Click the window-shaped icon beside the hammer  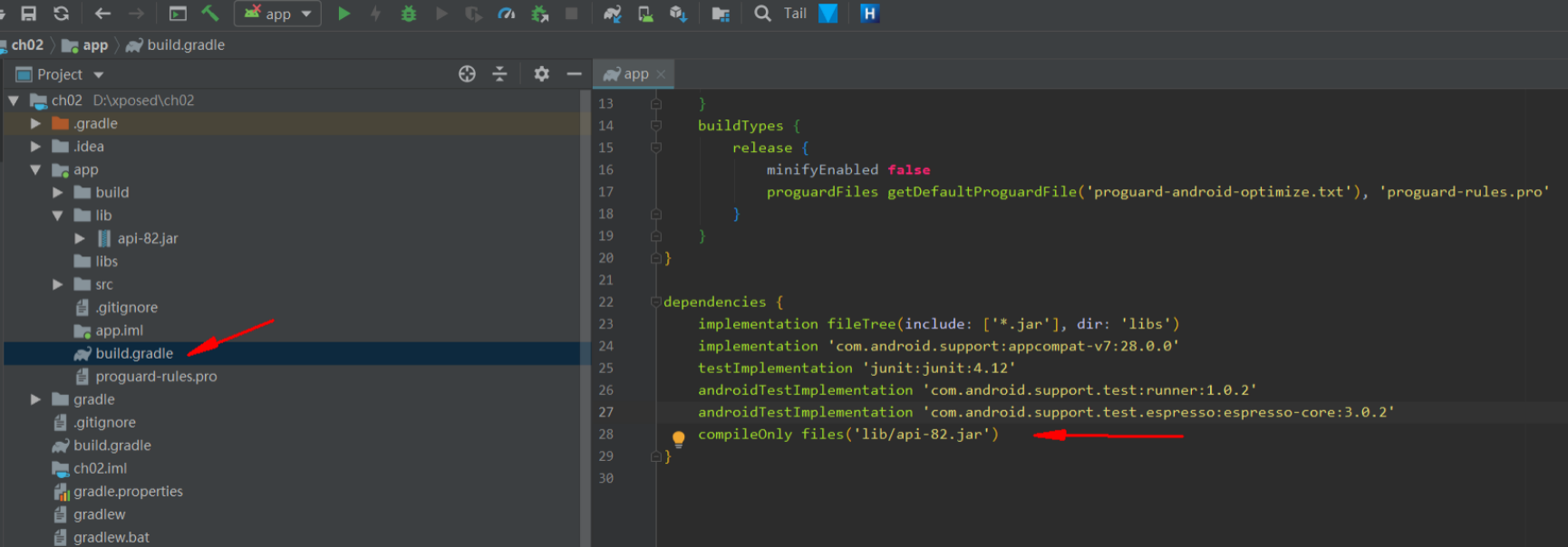(x=178, y=14)
